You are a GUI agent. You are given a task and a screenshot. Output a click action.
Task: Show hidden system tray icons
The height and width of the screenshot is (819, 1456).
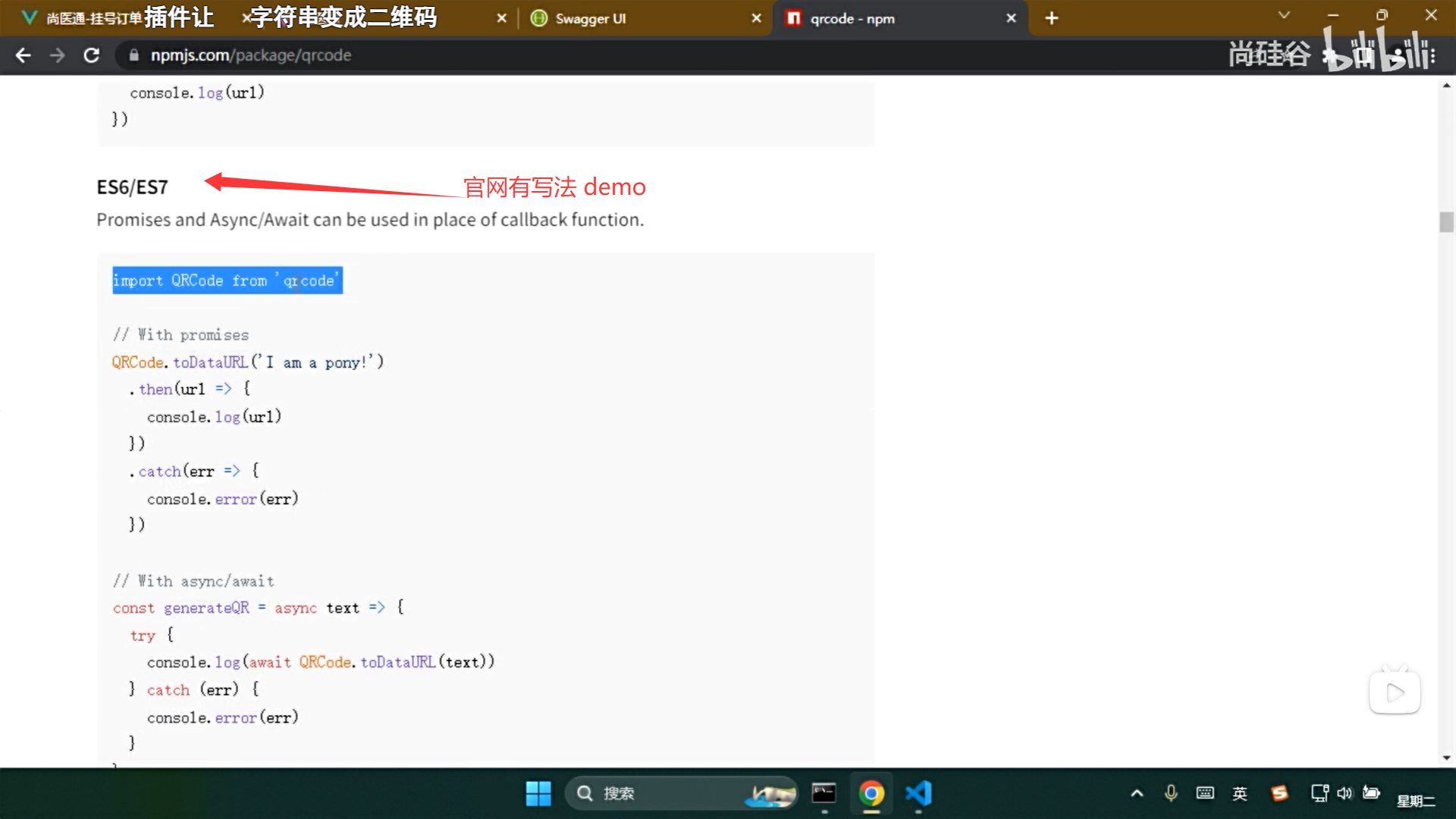click(x=1137, y=793)
